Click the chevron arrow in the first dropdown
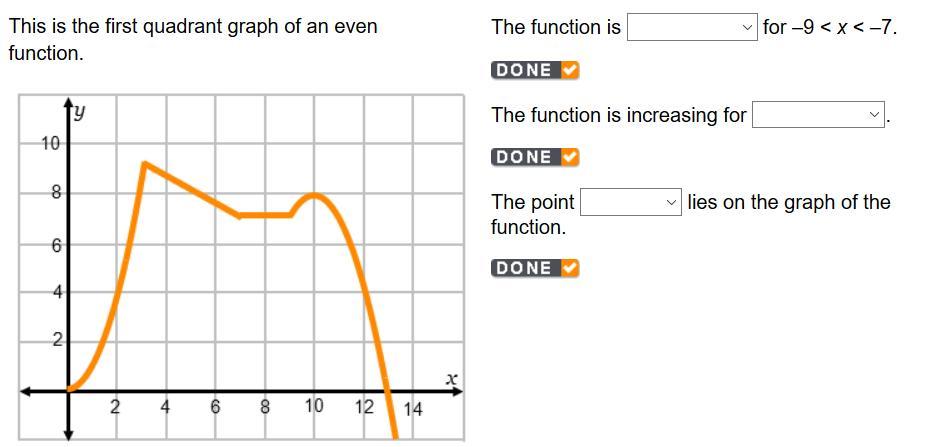Viewport: 927px width, 447px height. 747,27
